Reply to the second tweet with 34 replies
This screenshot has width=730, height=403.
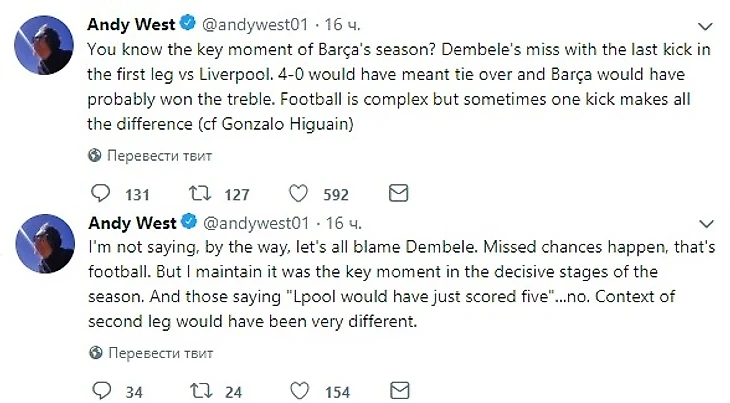click(99, 391)
